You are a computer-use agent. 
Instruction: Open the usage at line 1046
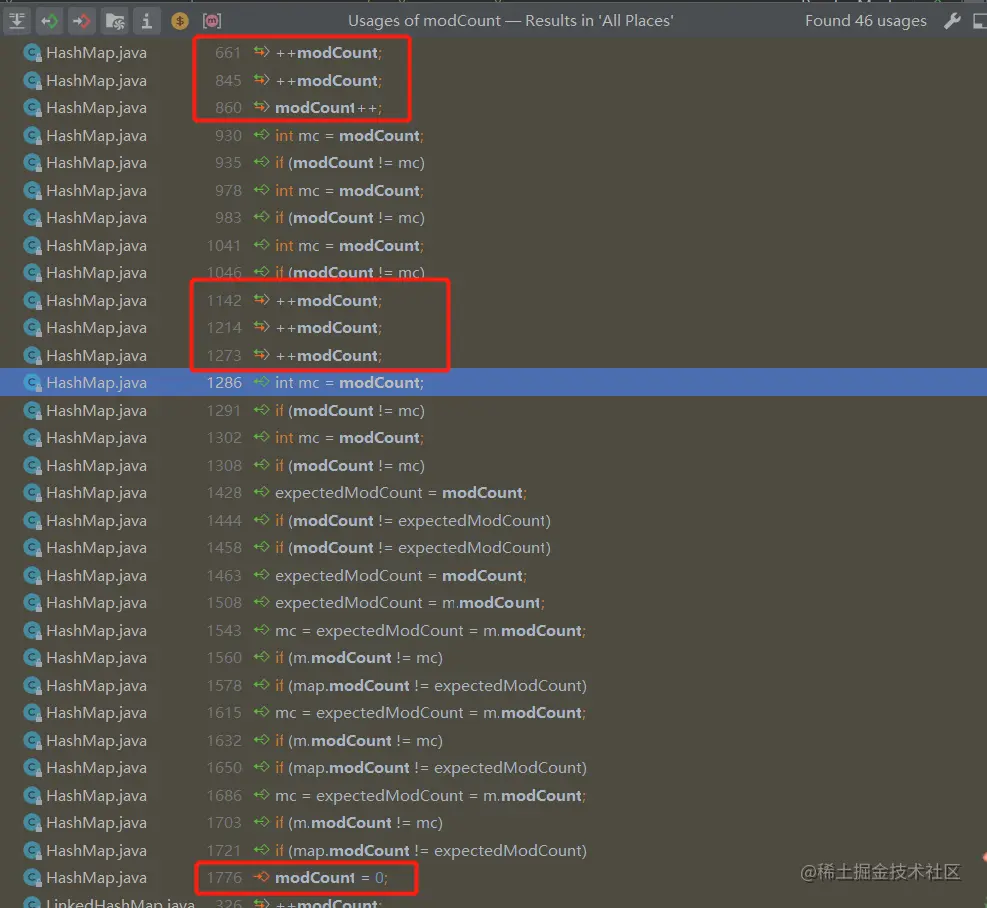coord(494,273)
